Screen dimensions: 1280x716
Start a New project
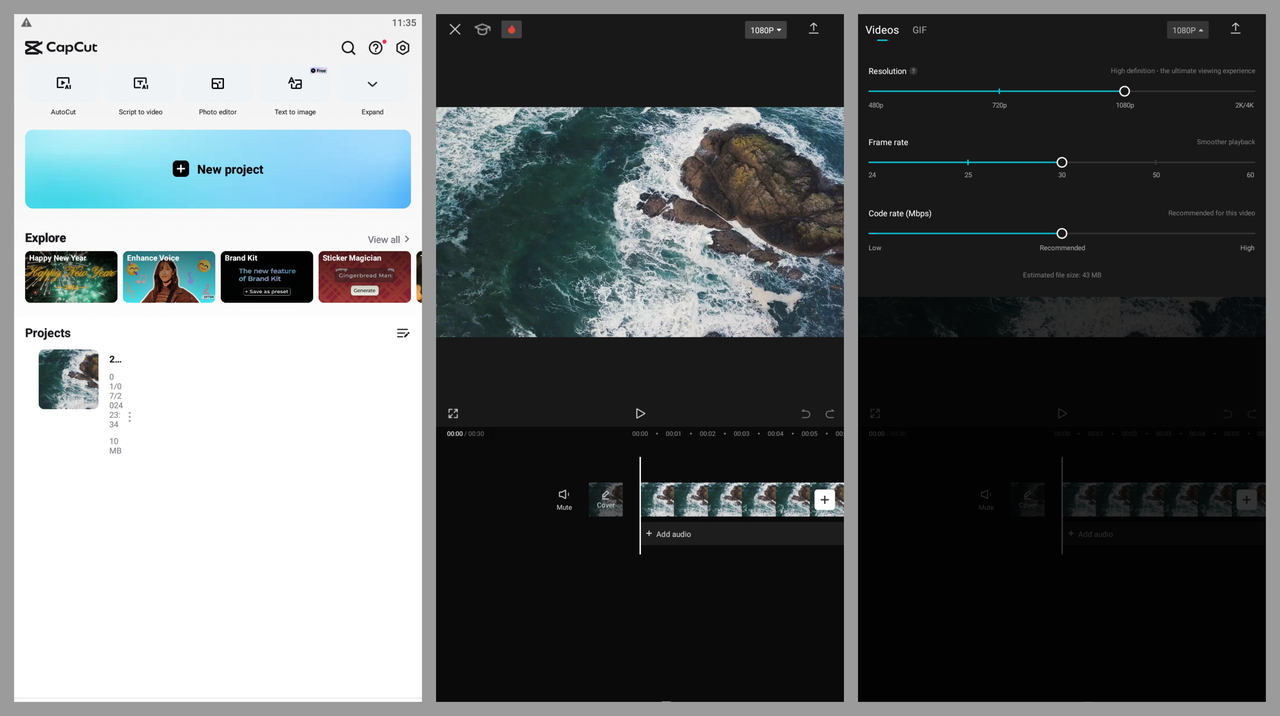click(x=218, y=169)
